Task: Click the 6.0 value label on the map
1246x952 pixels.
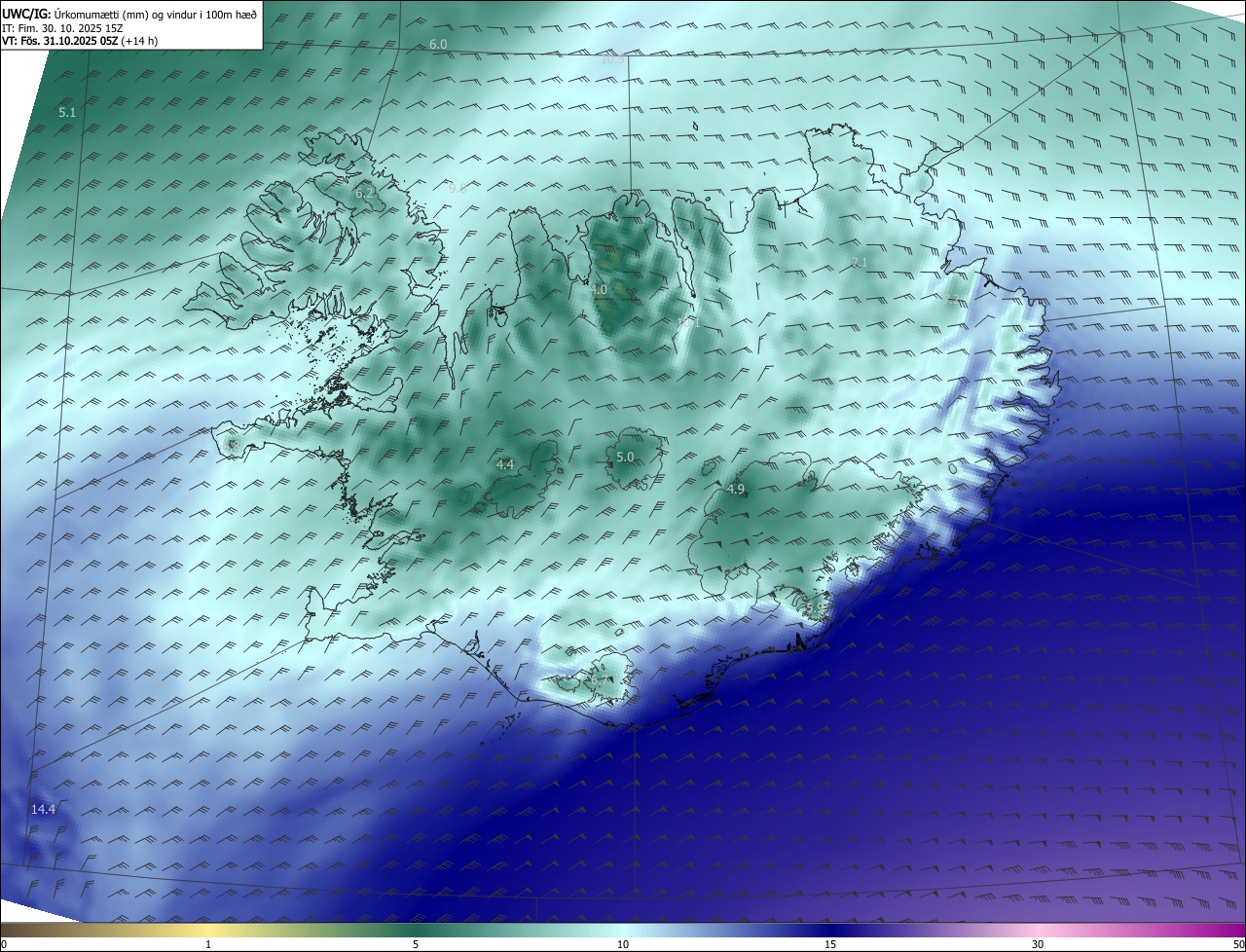Action: click(x=438, y=45)
